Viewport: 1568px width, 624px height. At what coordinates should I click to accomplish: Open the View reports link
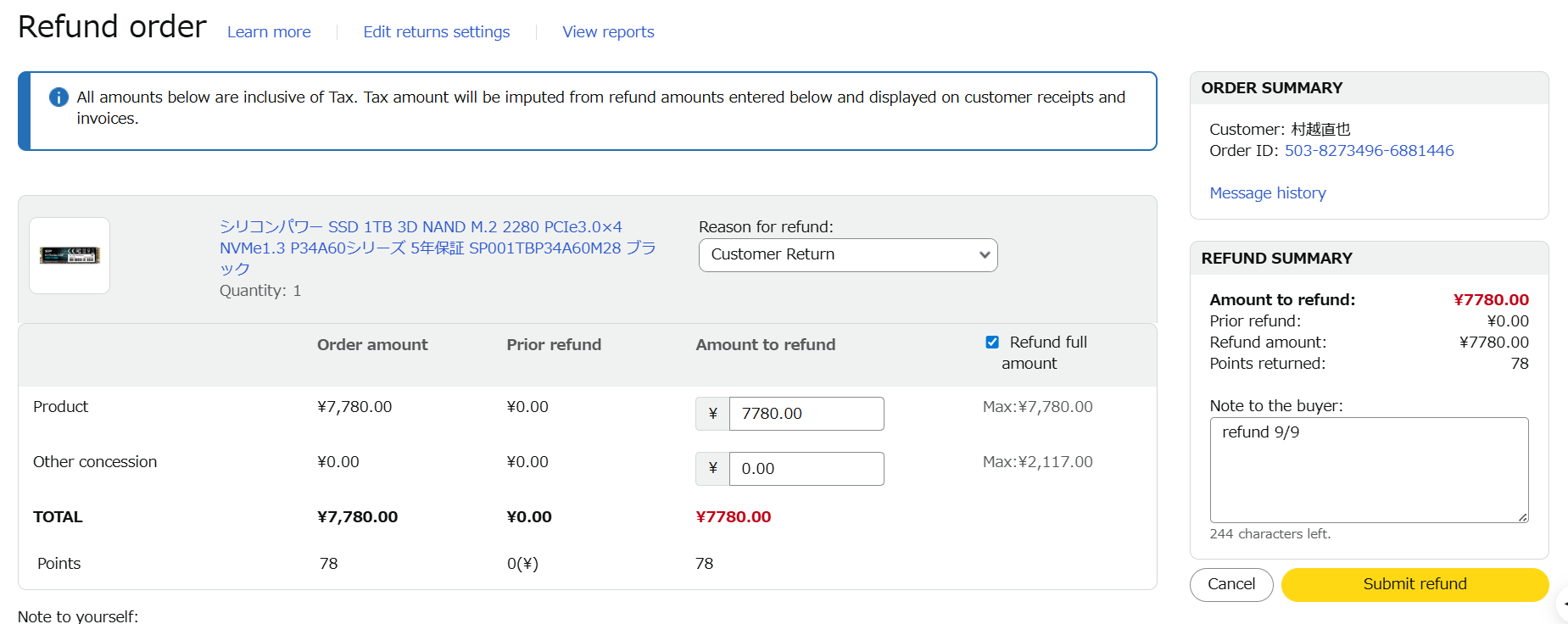608,32
